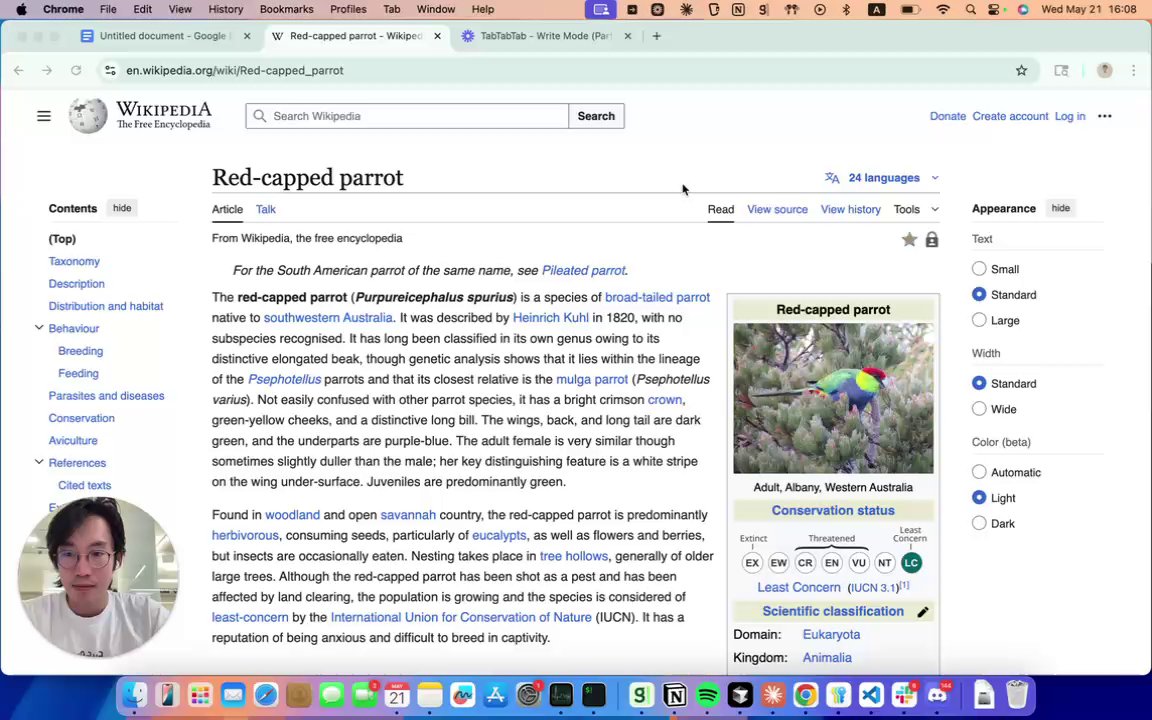1152x720 pixels.
Task: Launch Spotify from the Dock
Action: click(708, 694)
